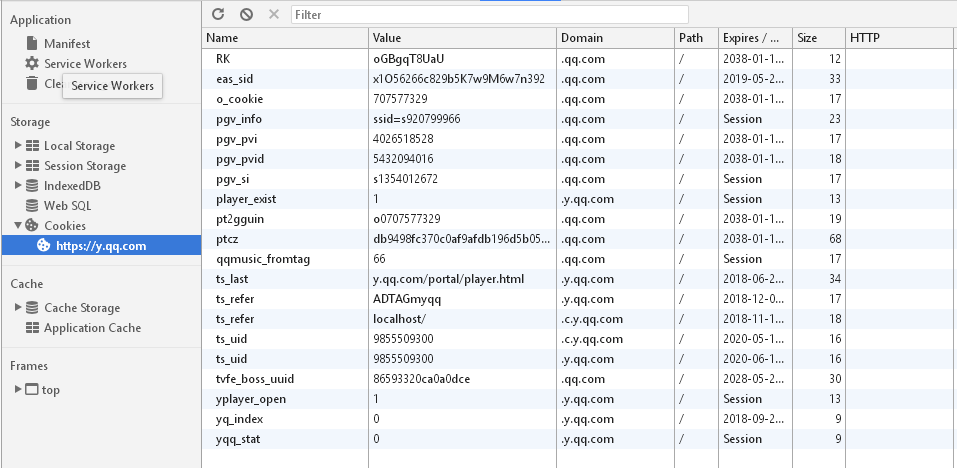The height and width of the screenshot is (468, 957).
Task: Select the qqmusic_fromtag cookie name
Action: [x=263, y=259]
